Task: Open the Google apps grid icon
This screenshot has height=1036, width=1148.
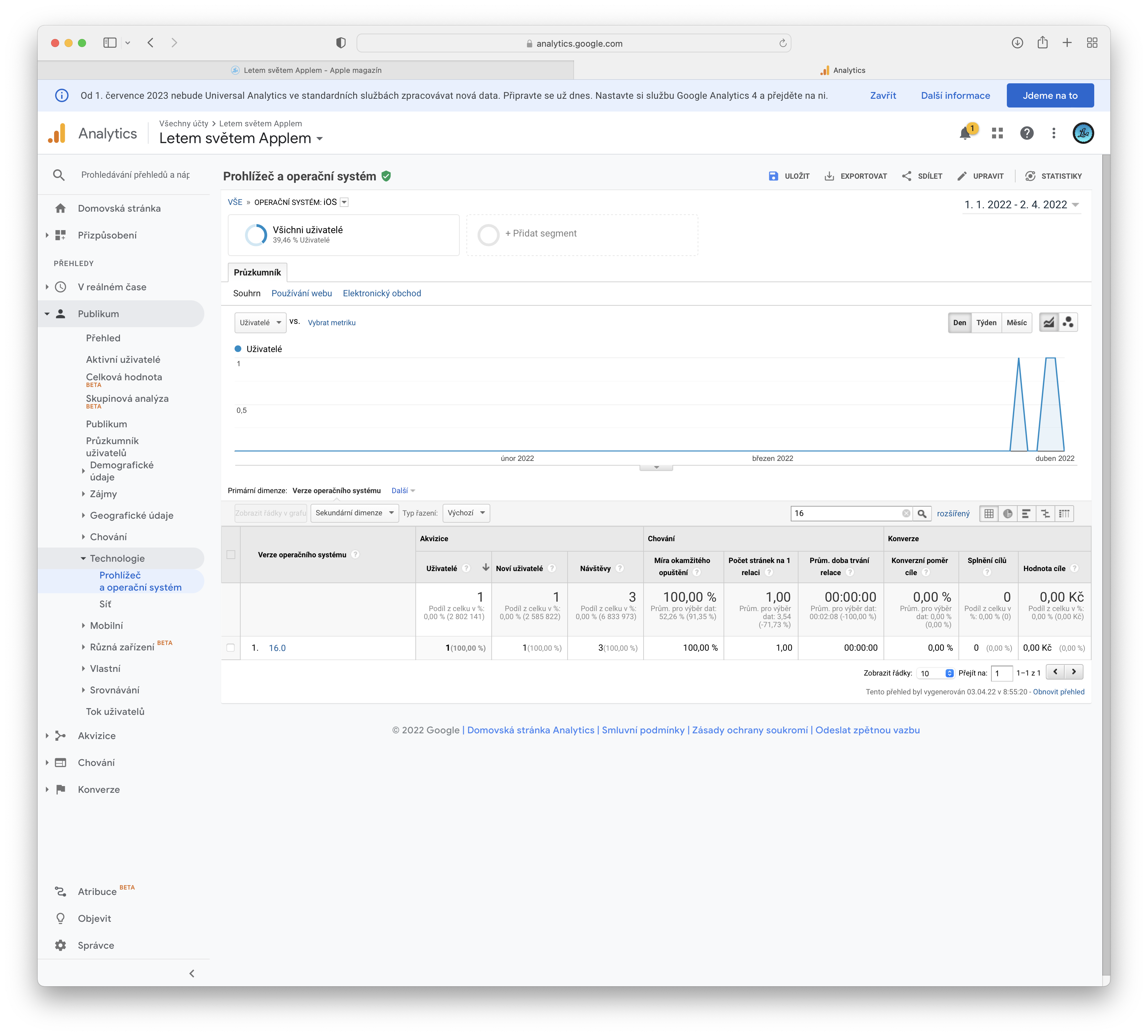Action: point(997,133)
